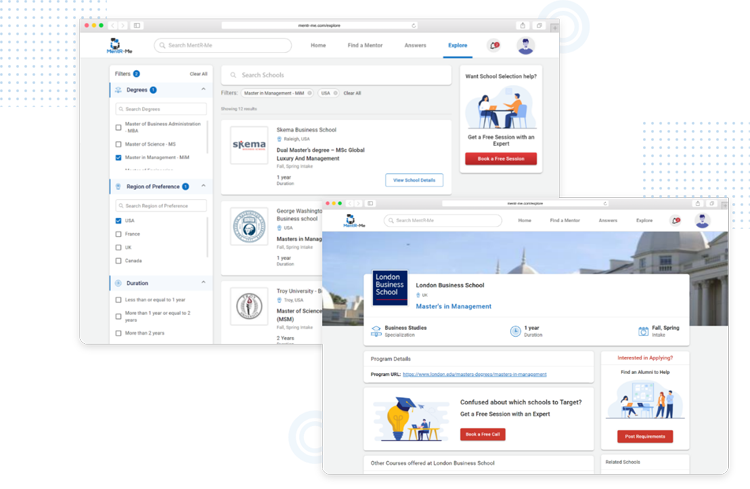750x489 pixels.
Task: Open Home tab in front London window
Action: click(525, 221)
